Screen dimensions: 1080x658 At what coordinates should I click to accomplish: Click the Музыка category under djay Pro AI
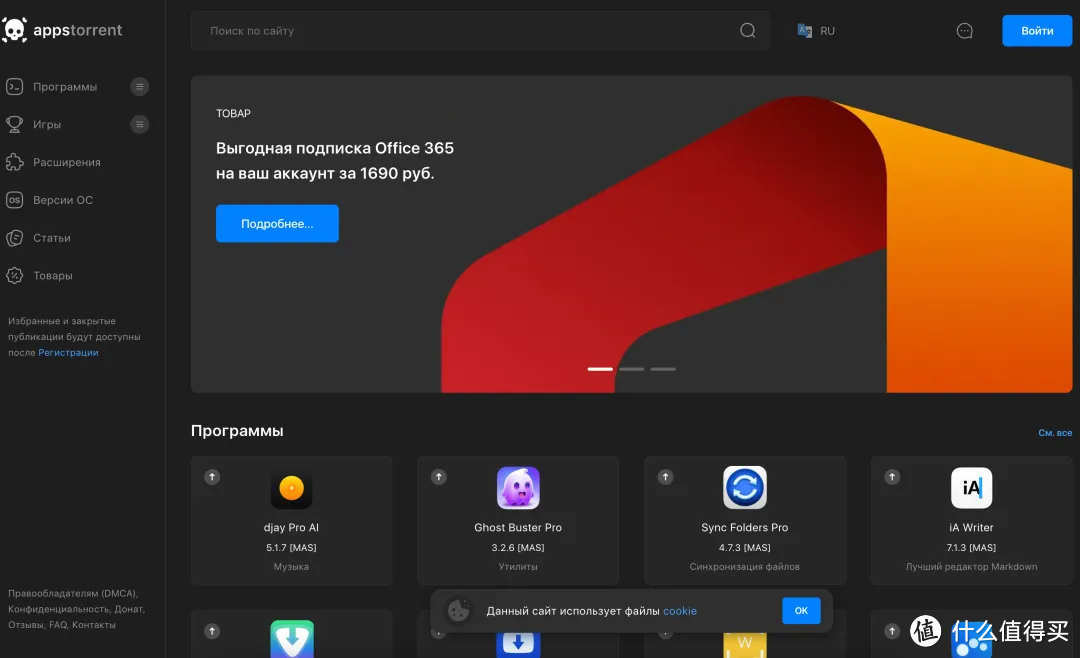(x=291, y=566)
